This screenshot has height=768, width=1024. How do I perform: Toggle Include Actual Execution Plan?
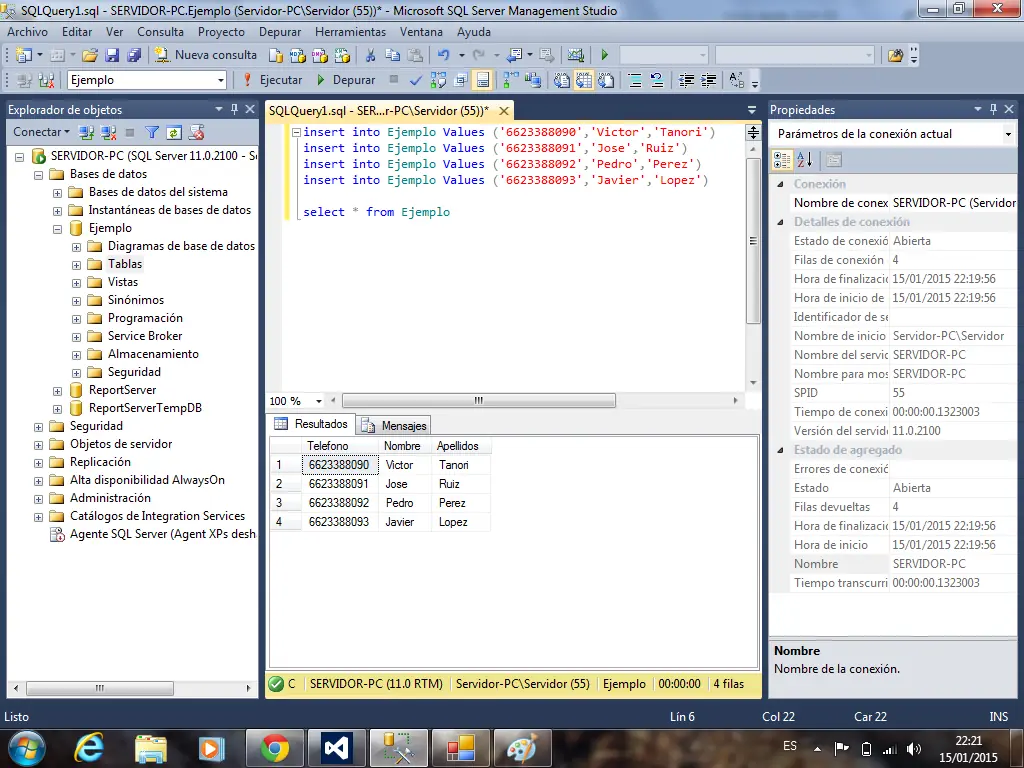511,80
